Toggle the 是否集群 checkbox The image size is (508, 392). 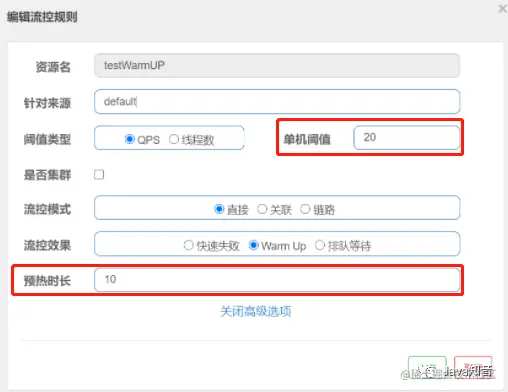tap(99, 175)
